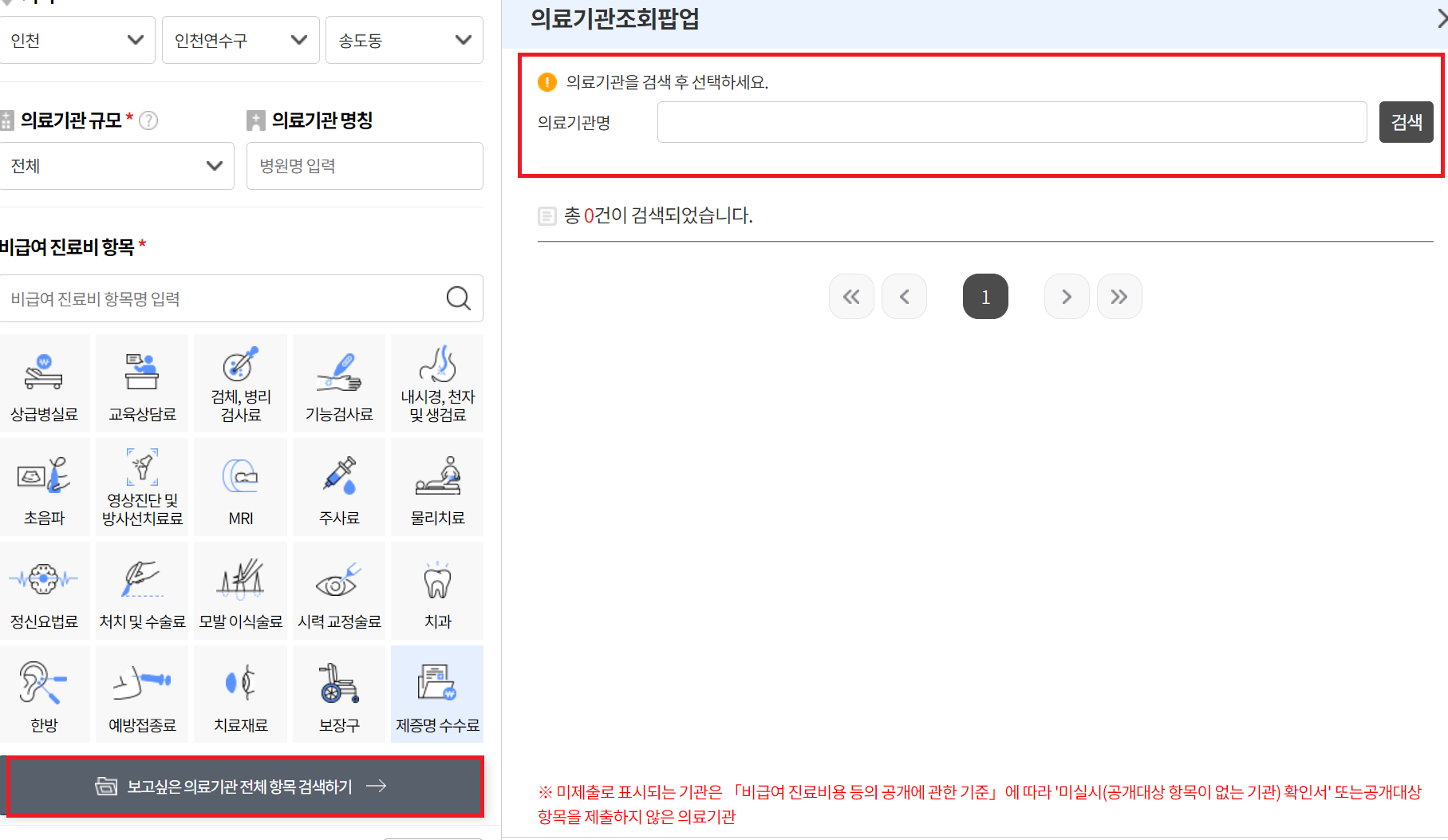1448x840 pixels.
Task: Toggle the 예방접종료 category tile
Action: (x=141, y=693)
